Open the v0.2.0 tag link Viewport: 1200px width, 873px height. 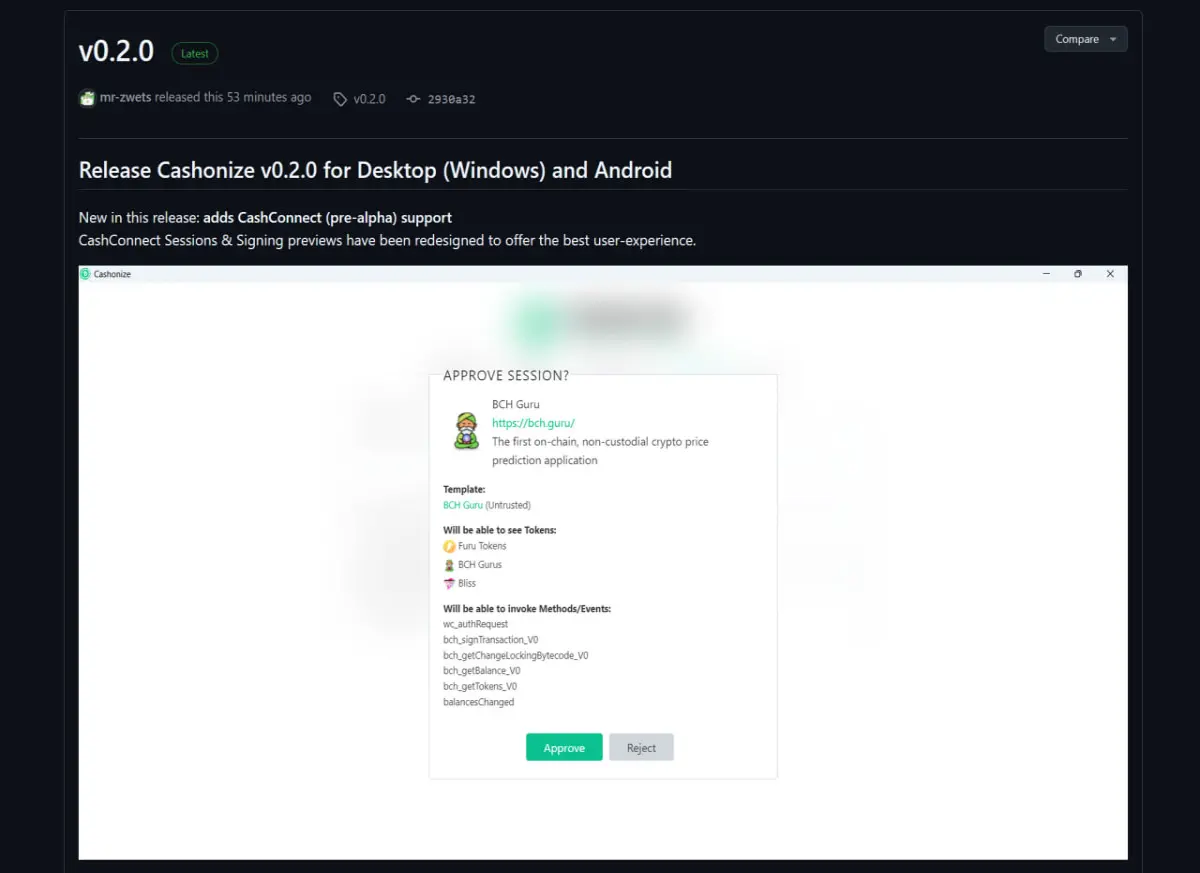click(x=369, y=99)
